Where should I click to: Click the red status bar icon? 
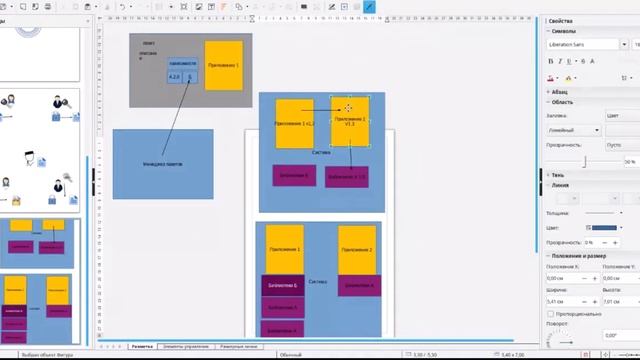pyautogui.click(x=586, y=355)
